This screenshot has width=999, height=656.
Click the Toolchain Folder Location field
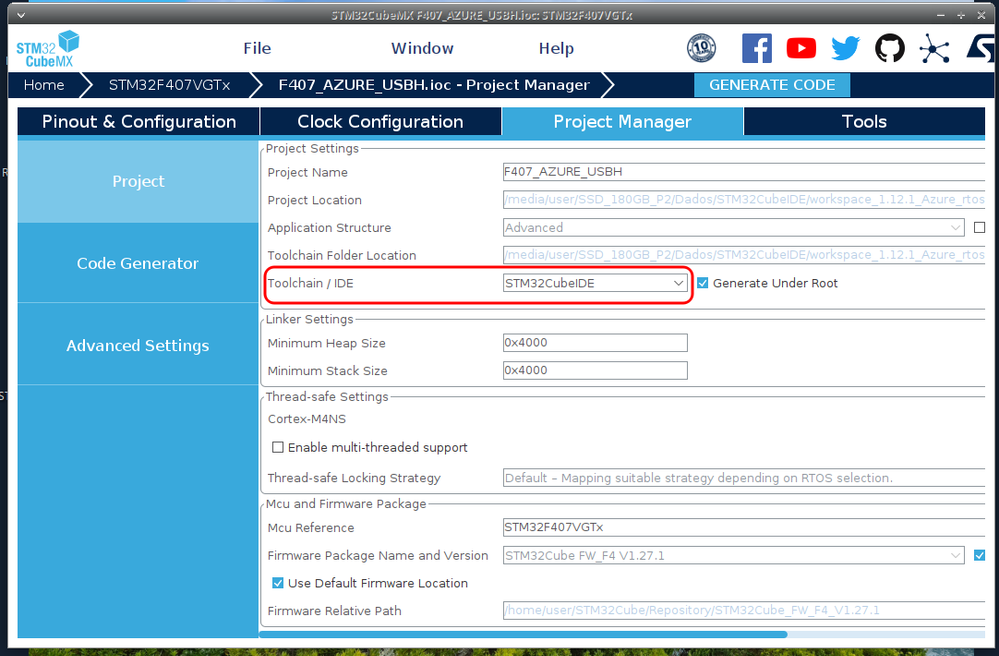point(744,255)
